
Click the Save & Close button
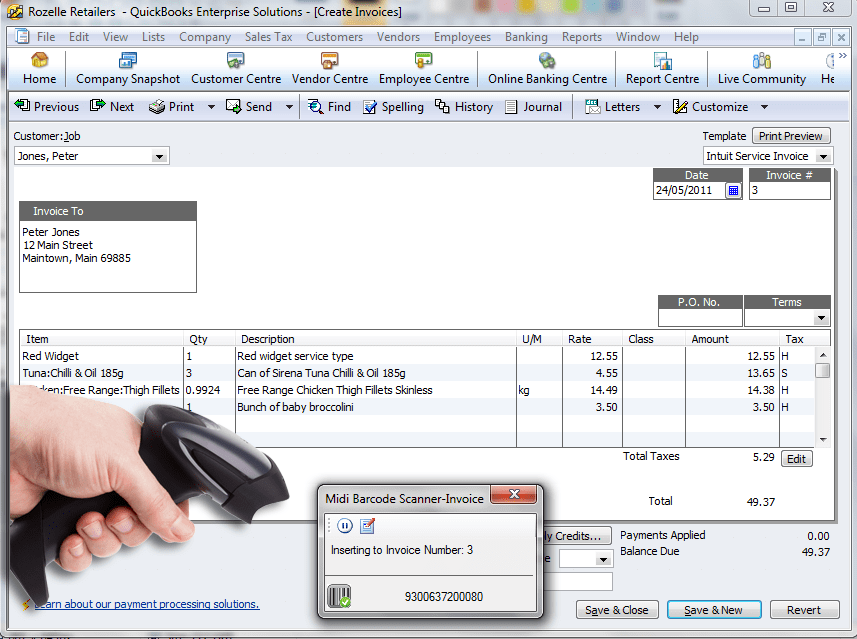point(617,609)
